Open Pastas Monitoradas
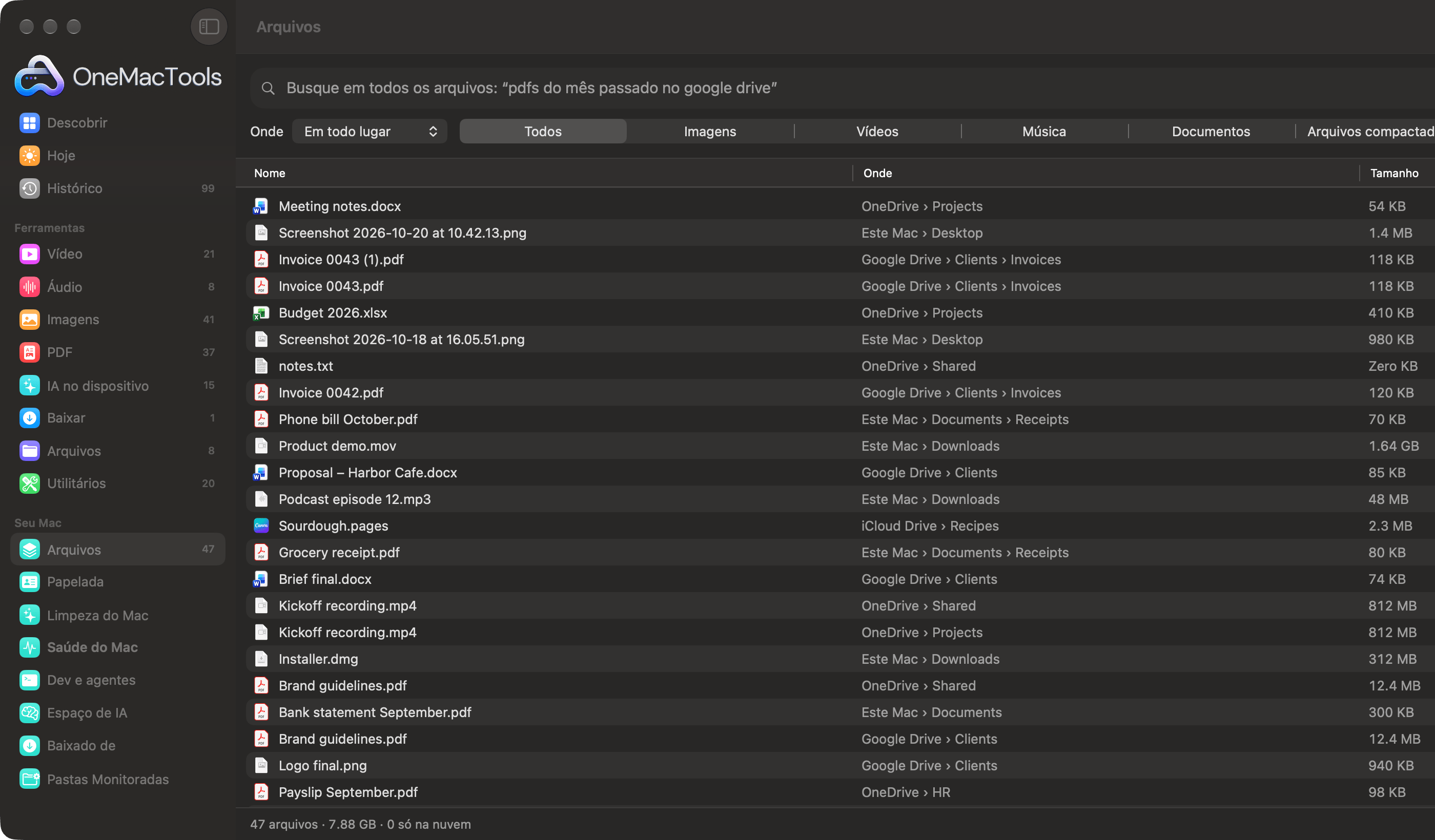This screenshot has height=840, width=1435. 118,779
